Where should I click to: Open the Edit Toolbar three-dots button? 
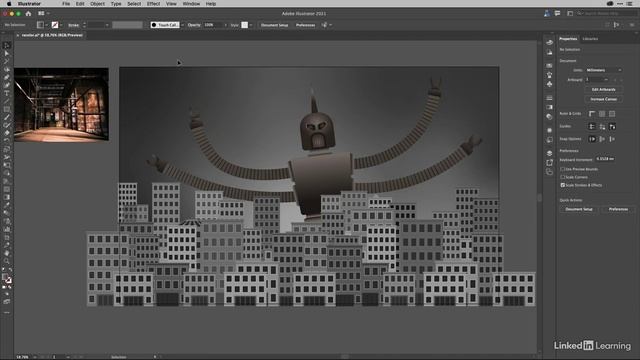7,313
